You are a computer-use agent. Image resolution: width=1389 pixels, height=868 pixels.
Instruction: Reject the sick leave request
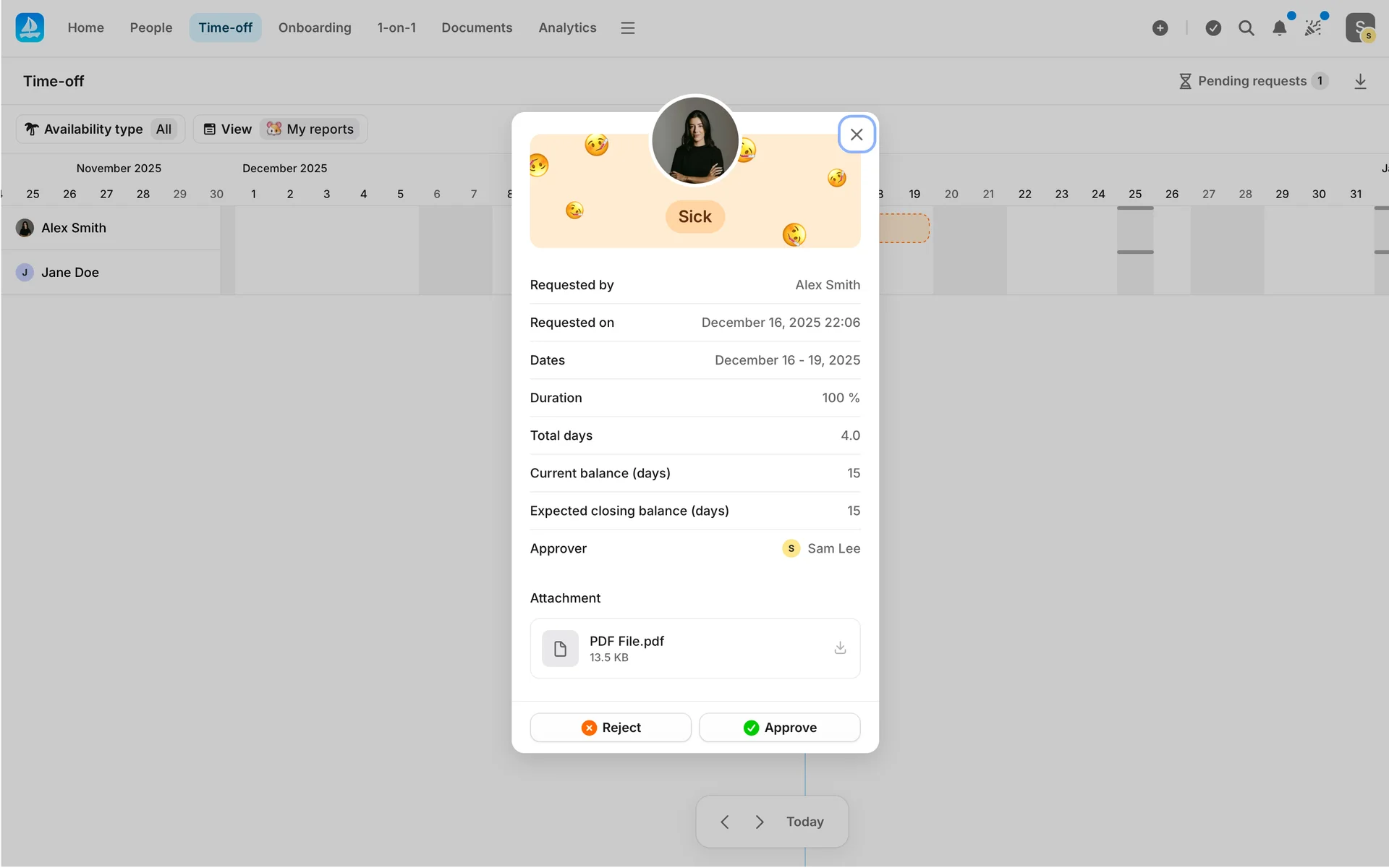tap(611, 727)
